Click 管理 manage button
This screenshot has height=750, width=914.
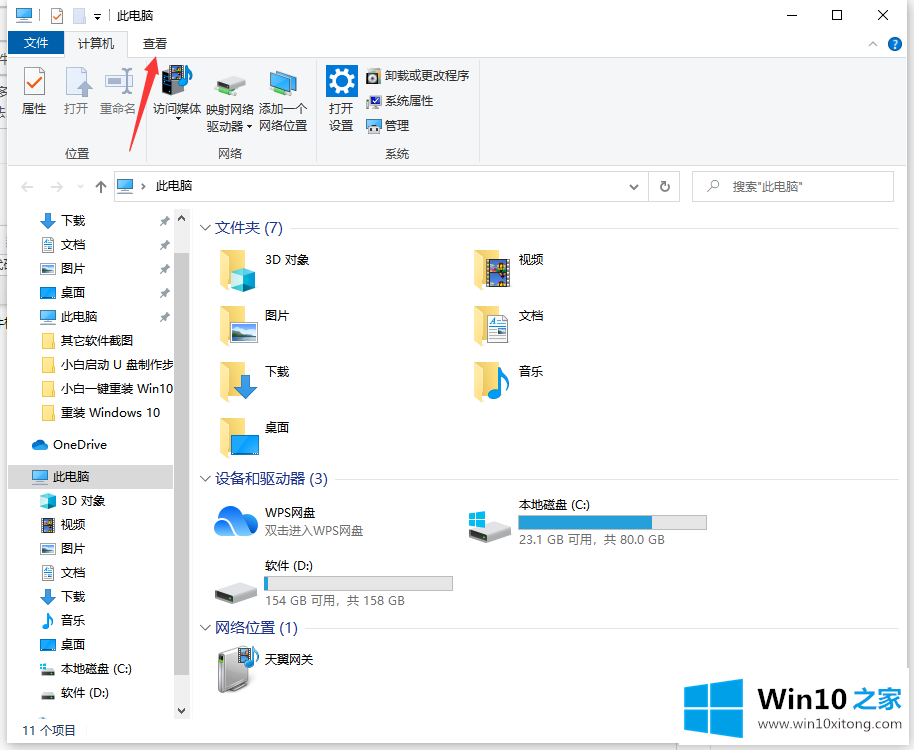[388, 126]
